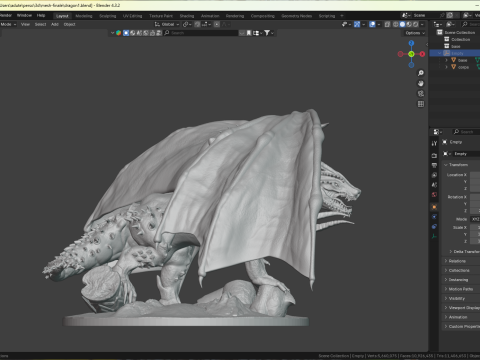The width and height of the screenshot is (480, 360).
Task: Select rendered viewport shading
Action: click(x=415, y=24)
